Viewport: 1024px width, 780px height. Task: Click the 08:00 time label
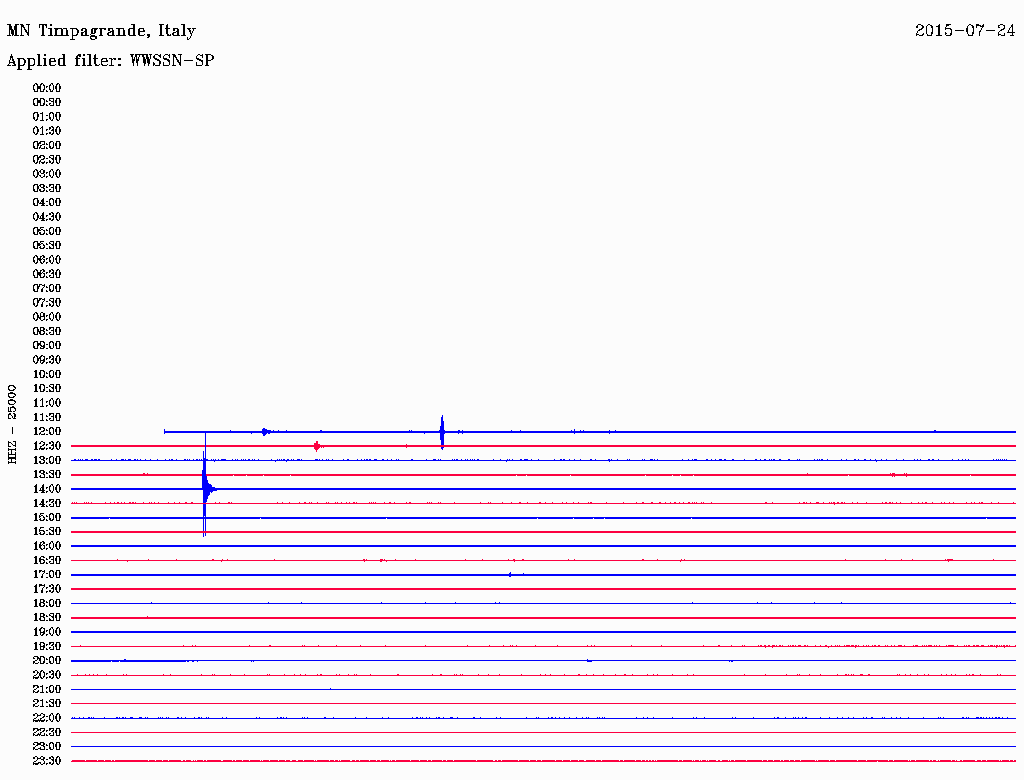click(46, 317)
